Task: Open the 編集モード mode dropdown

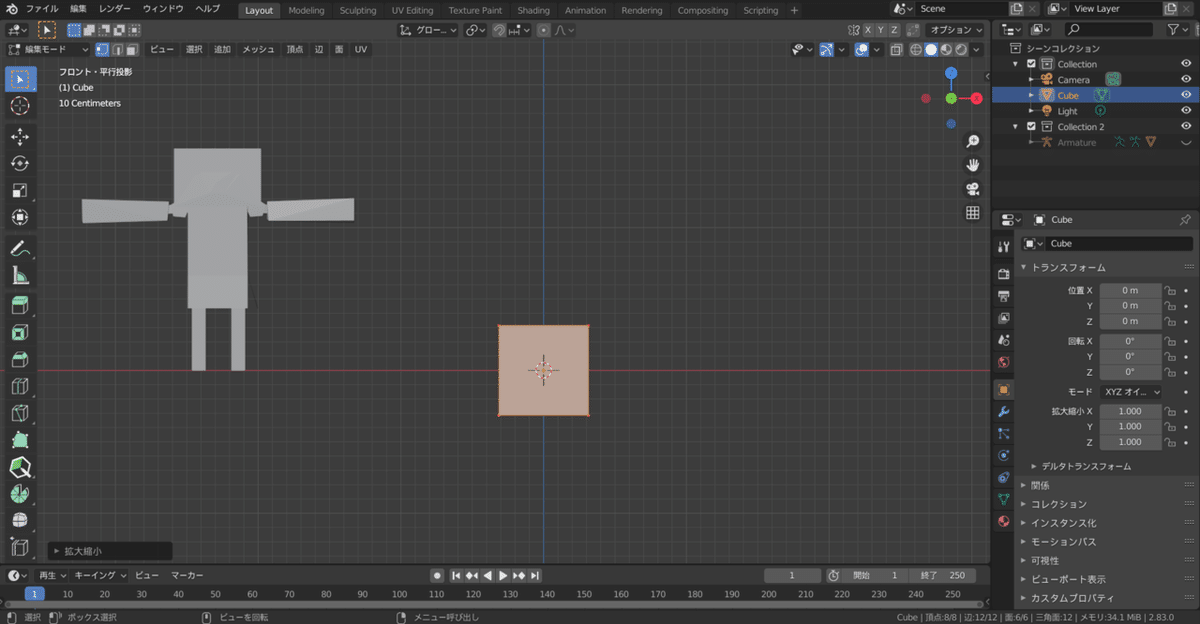Action: [48, 49]
